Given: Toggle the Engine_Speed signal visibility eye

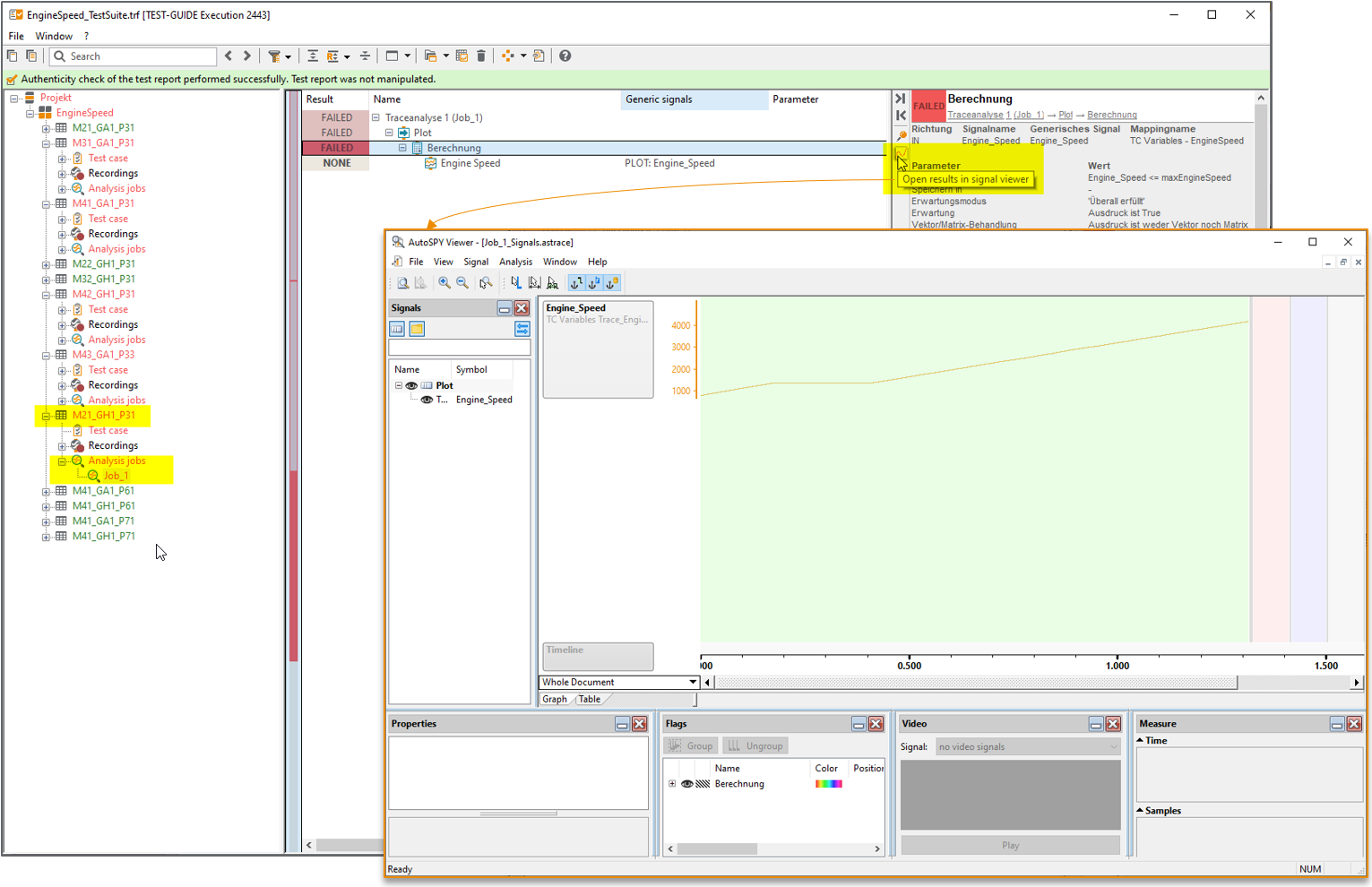Looking at the screenshot, I should click(427, 400).
